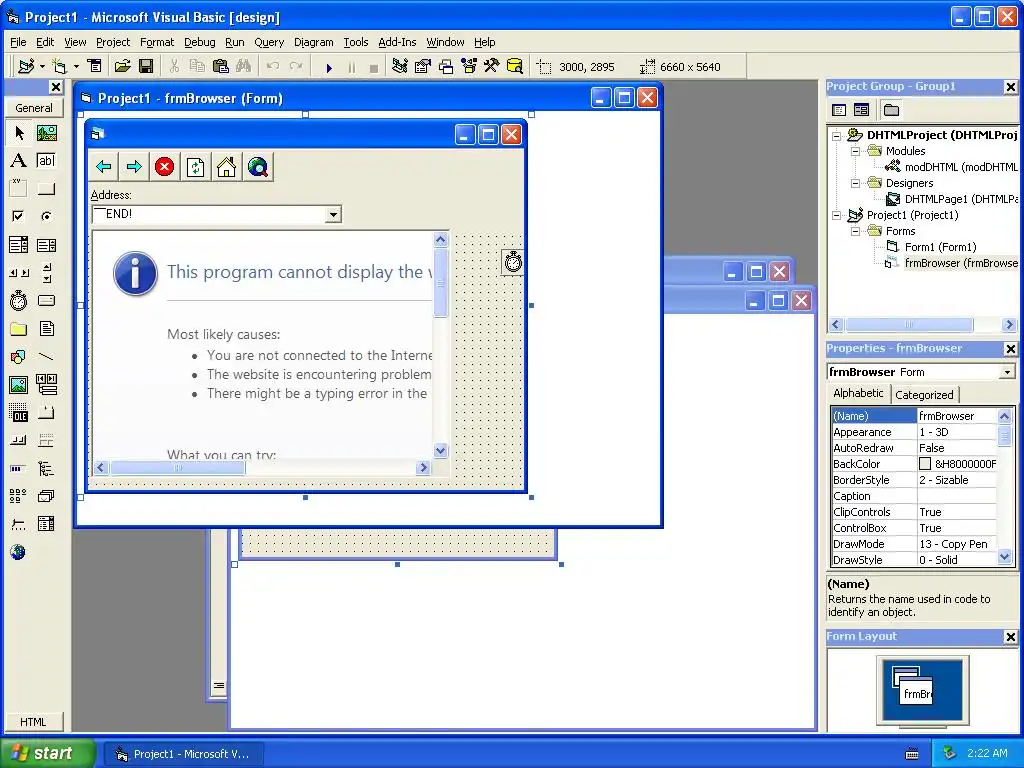Image resolution: width=1024 pixels, height=768 pixels.
Task: Pick the Line control tool
Action: 46,357
